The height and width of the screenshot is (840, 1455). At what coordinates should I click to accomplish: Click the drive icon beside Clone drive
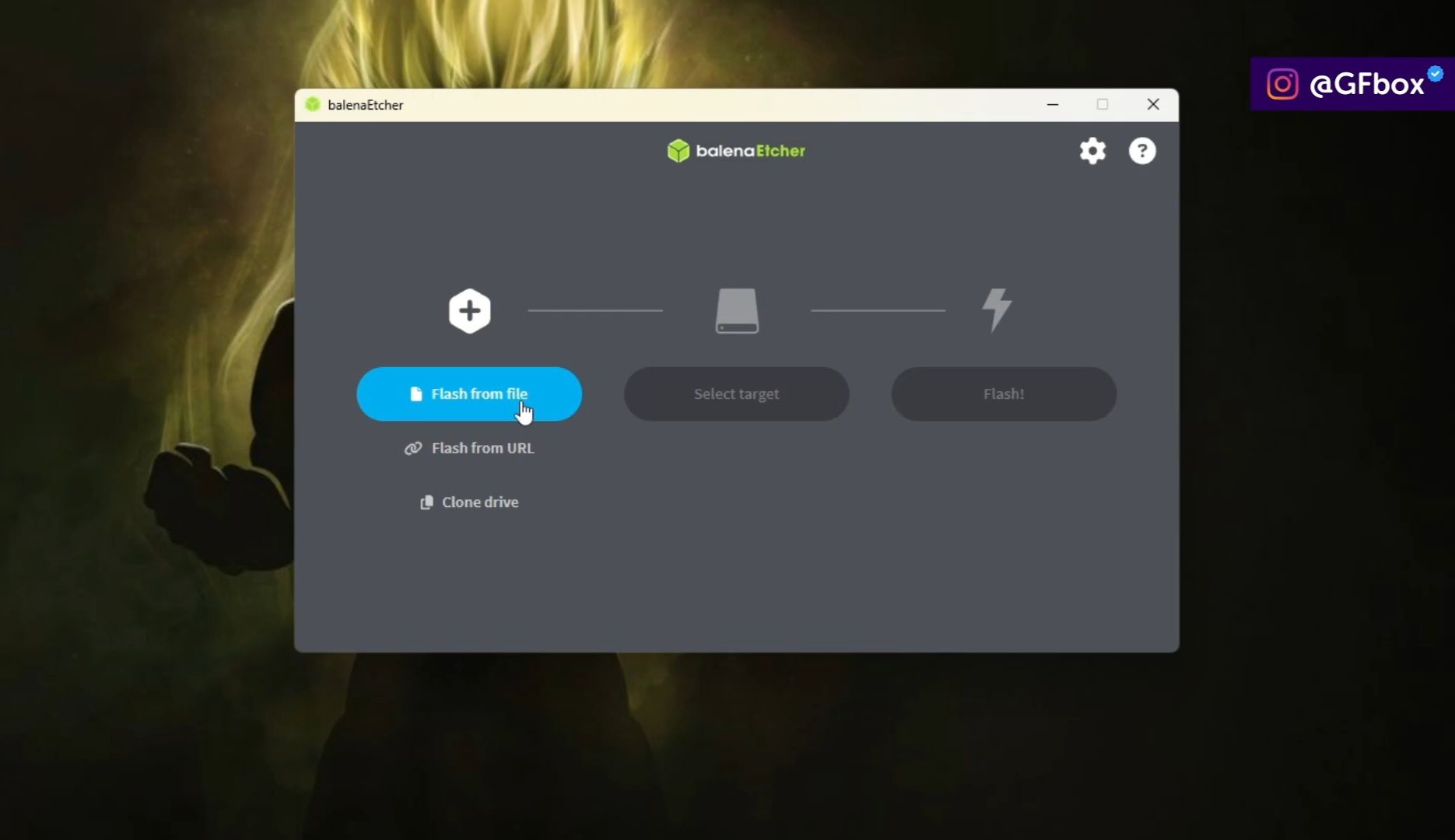coord(426,502)
